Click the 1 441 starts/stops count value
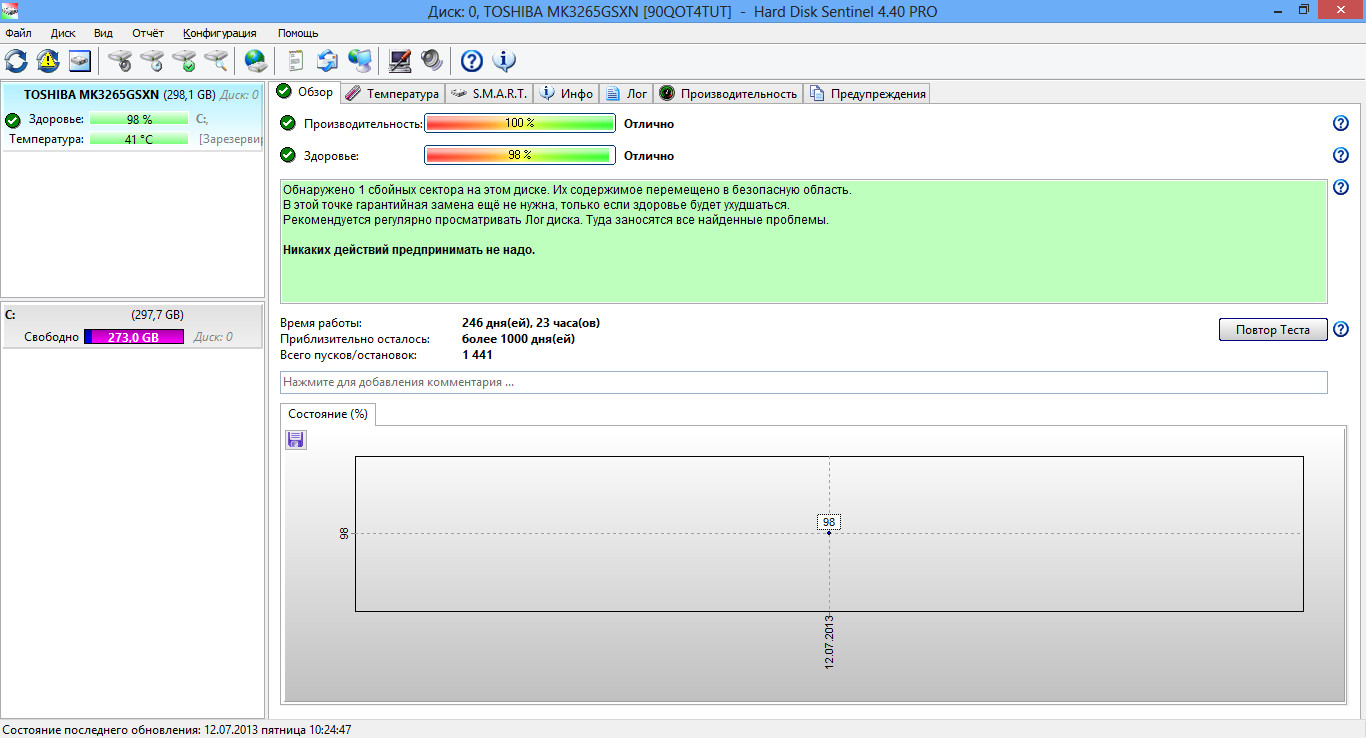 (x=477, y=355)
